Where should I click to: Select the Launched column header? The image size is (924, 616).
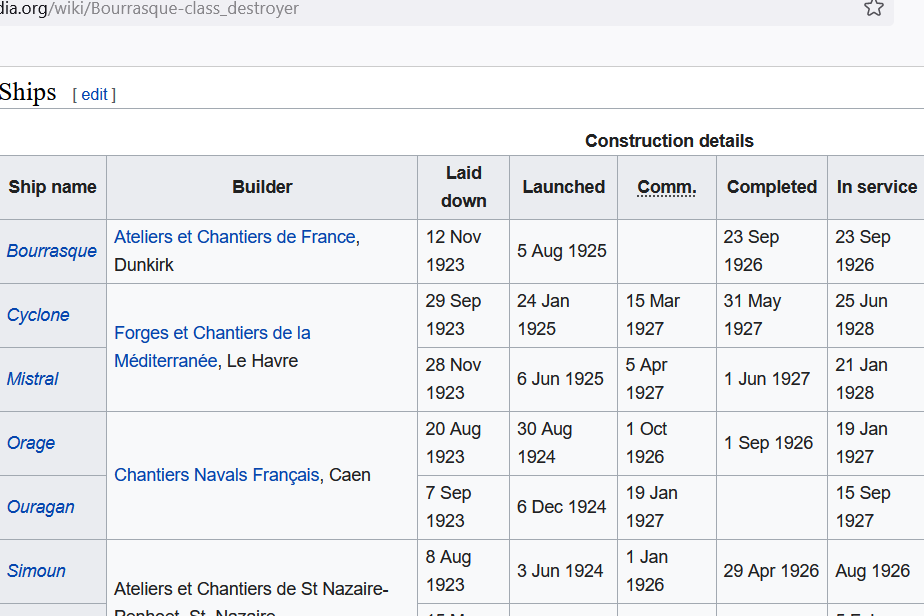click(564, 187)
